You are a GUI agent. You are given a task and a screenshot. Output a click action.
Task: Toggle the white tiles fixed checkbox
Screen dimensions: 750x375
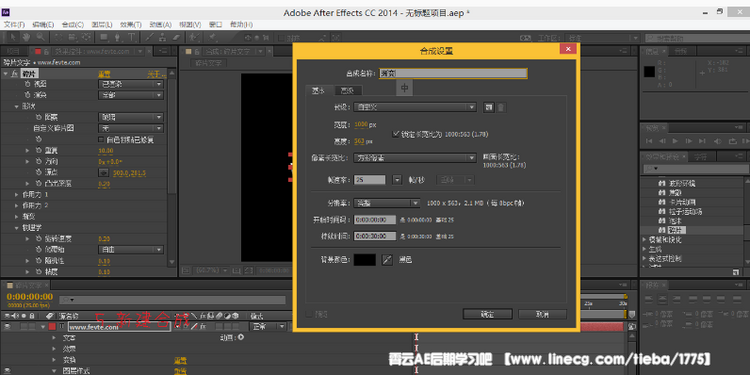[101, 140]
